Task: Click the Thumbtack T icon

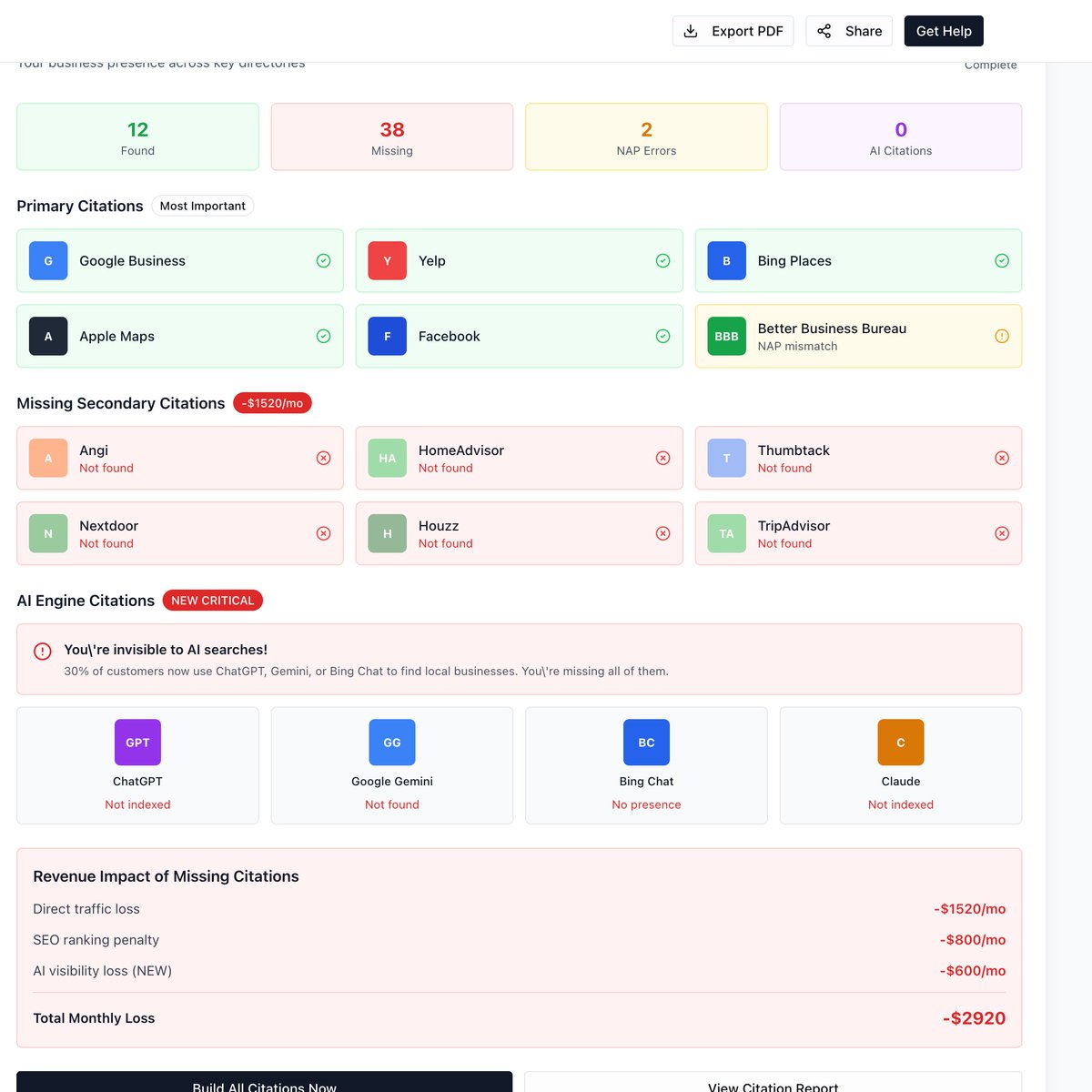Action: coord(726,458)
